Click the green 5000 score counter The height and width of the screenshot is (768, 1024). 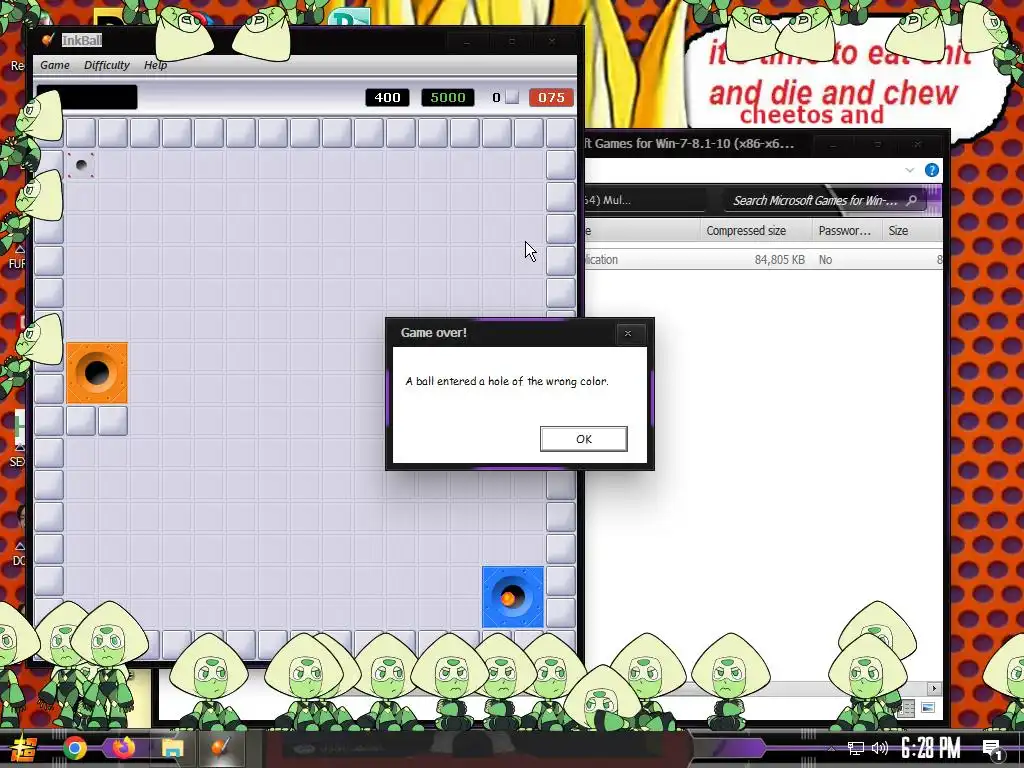point(448,97)
